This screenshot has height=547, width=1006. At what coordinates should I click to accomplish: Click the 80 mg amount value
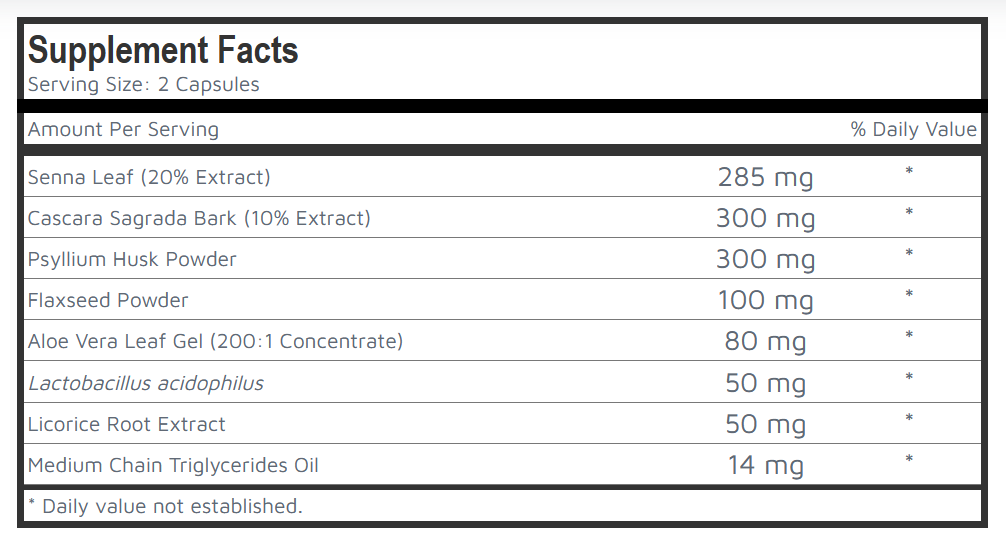point(765,342)
